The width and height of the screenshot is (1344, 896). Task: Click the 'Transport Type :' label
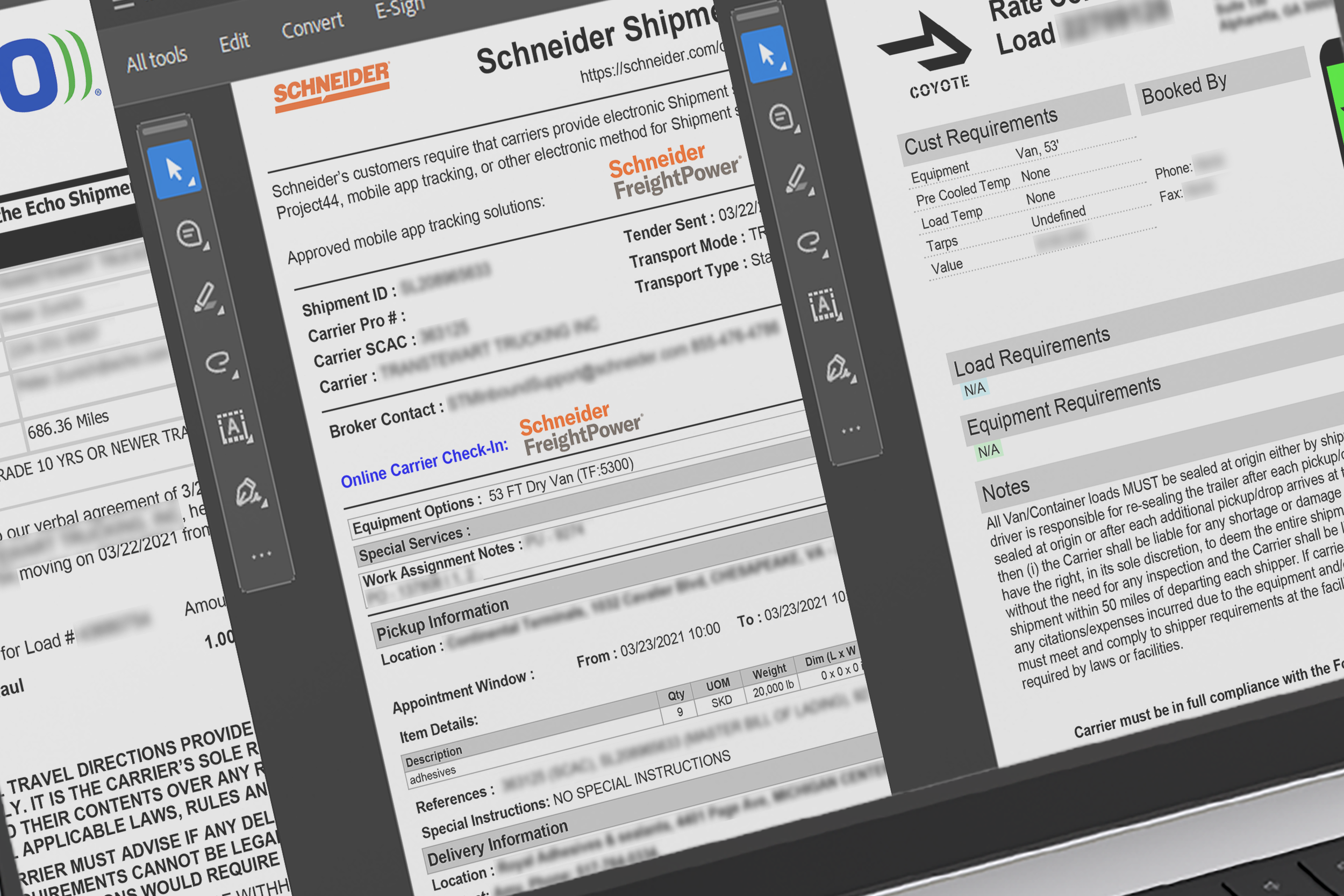click(x=691, y=275)
